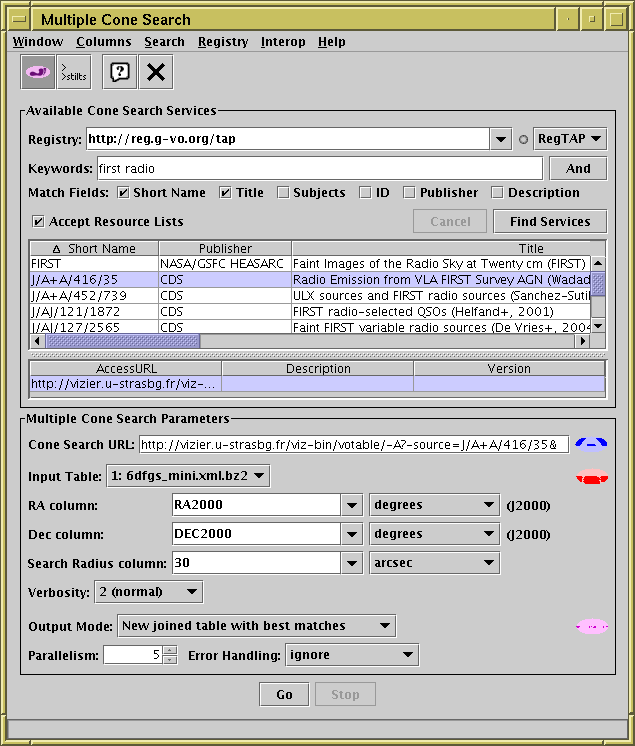This screenshot has height=746, width=635.
Task: Toggle Accept Resource Lists checkbox
Action: click(x=39, y=222)
